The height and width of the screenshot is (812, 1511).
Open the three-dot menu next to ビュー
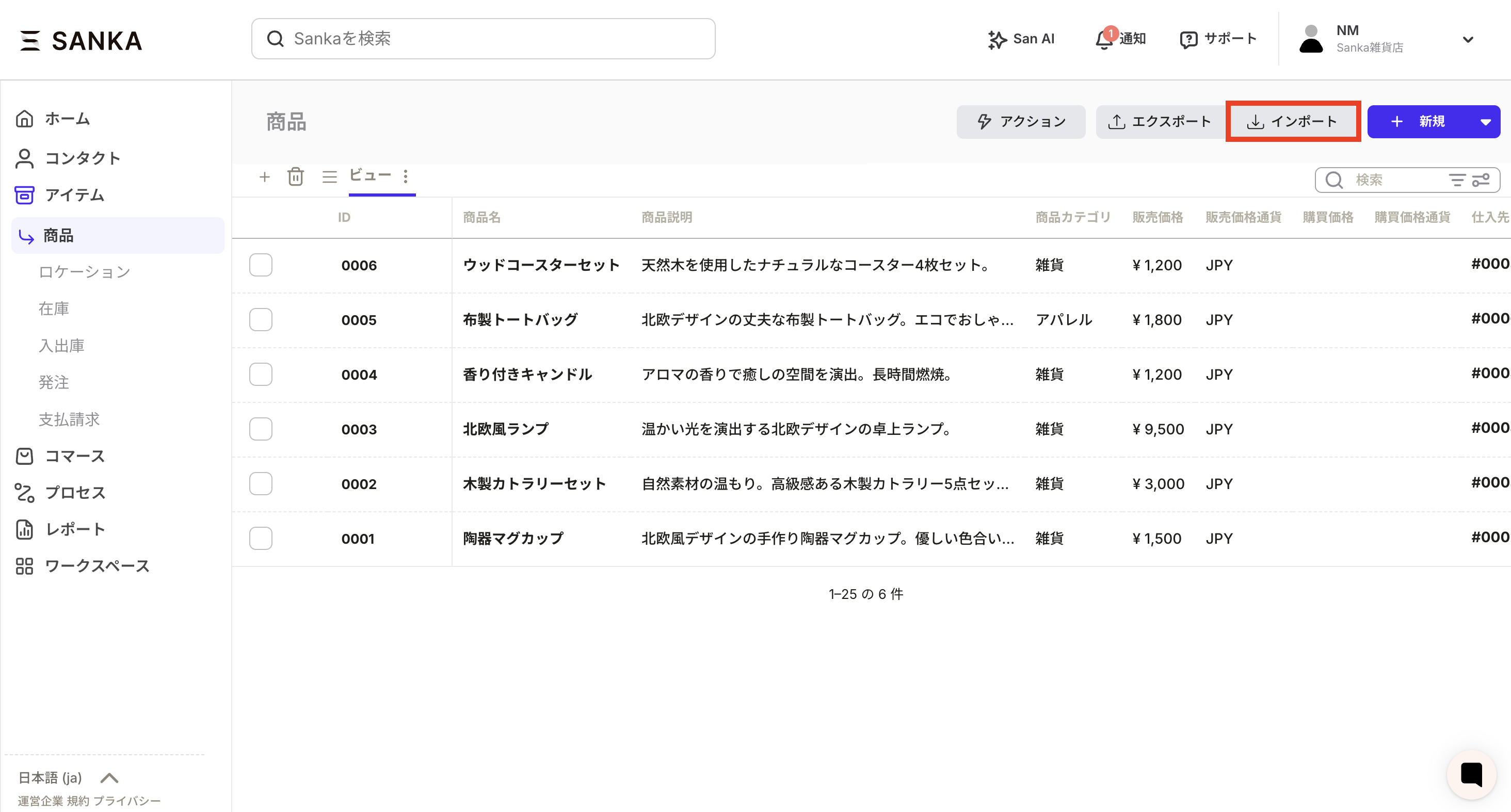tap(405, 176)
